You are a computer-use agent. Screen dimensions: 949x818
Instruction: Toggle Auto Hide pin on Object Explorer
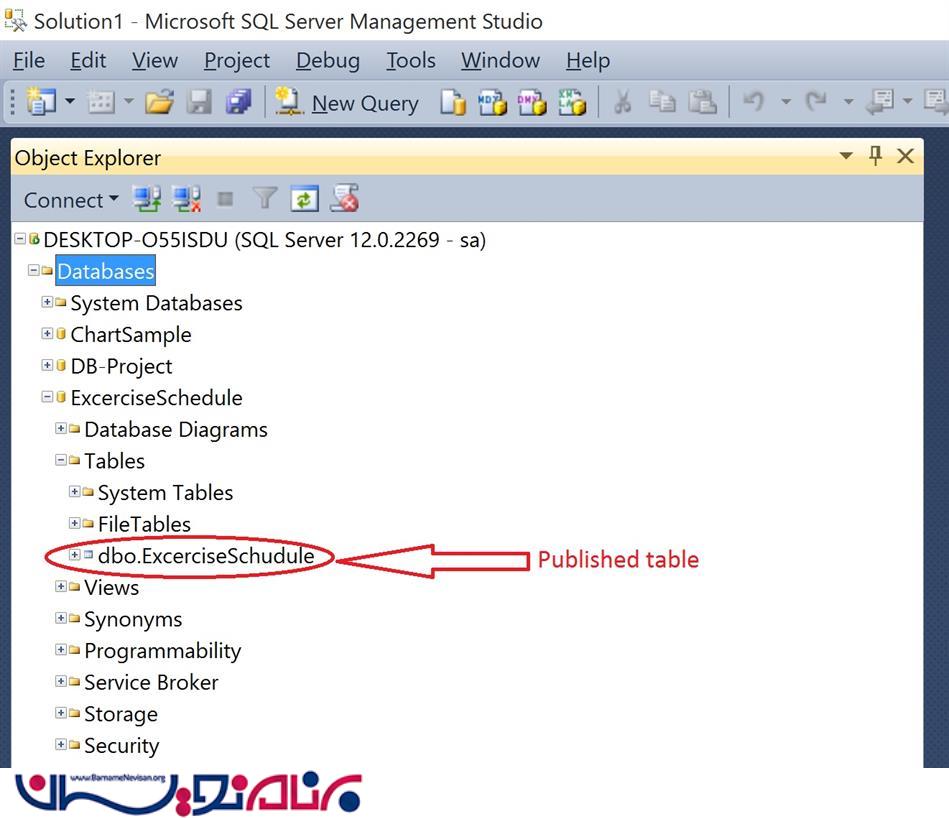pos(875,155)
